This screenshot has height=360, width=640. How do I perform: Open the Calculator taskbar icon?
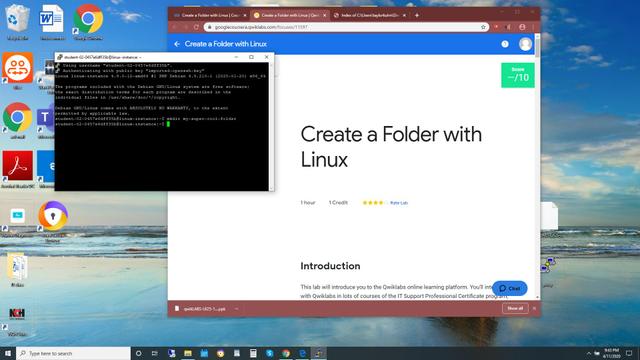(x=253, y=353)
